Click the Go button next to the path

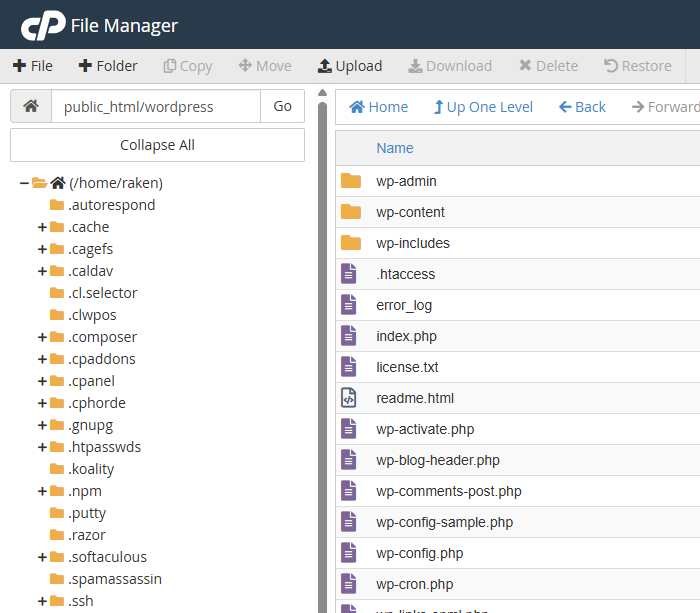point(282,106)
